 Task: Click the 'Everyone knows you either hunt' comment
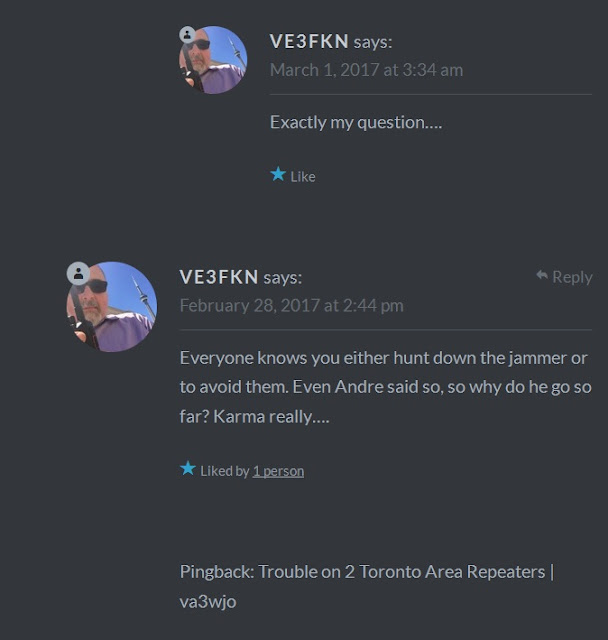pyautogui.click(x=386, y=387)
